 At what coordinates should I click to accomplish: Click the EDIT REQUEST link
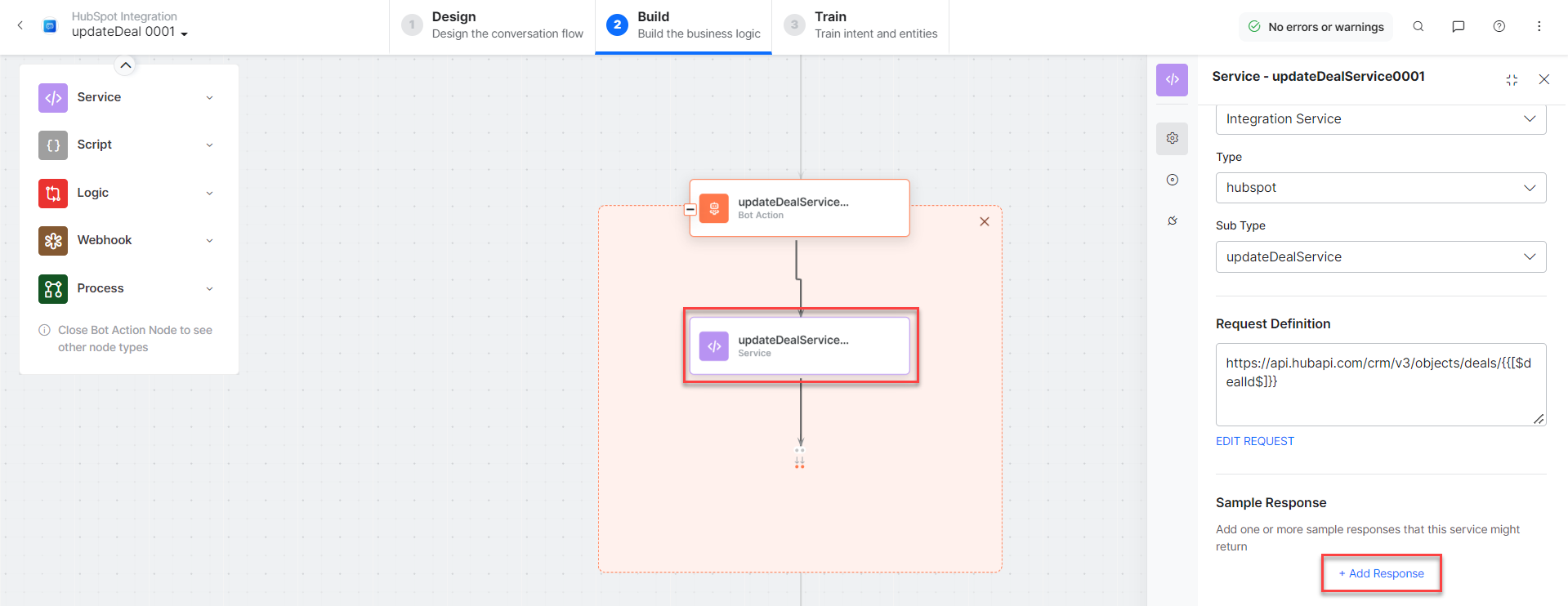pyautogui.click(x=1254, y=441)
